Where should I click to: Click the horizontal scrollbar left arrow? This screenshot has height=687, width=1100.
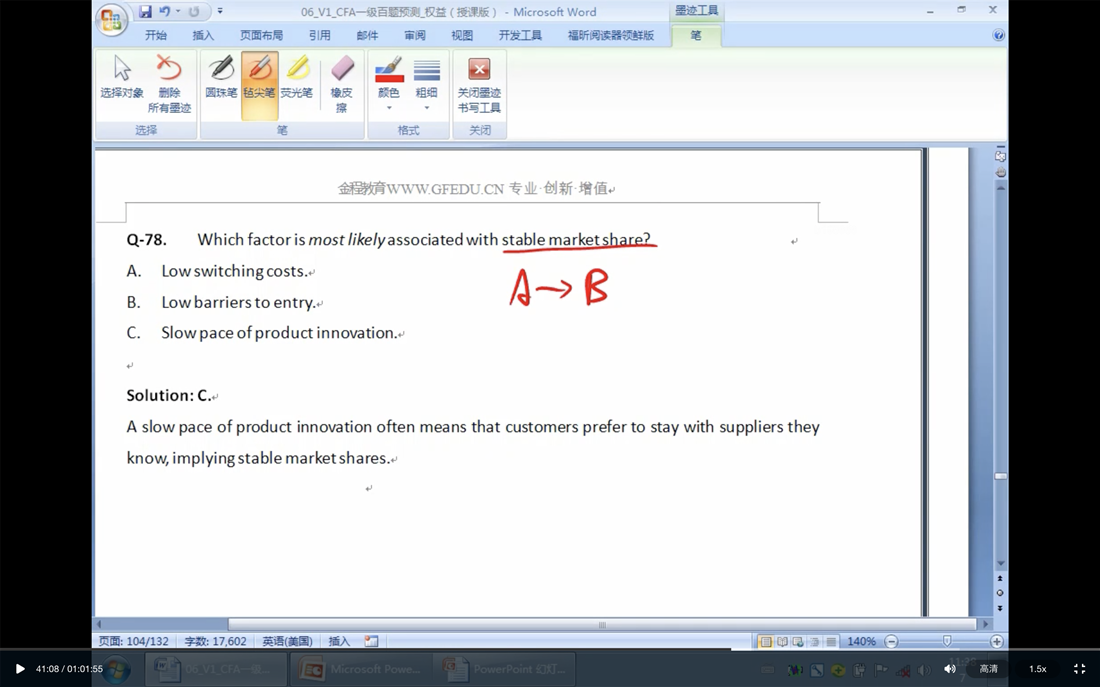click(x=99, y=624)
